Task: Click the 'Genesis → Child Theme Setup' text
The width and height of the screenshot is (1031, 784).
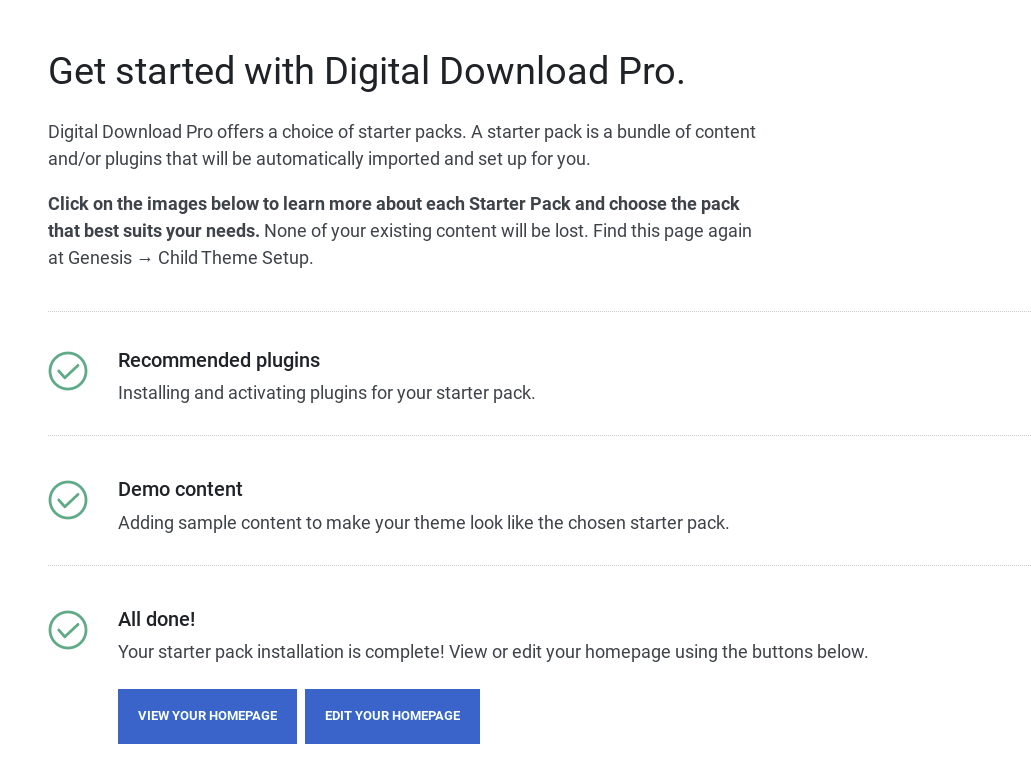Action: [x=190, y=258]
